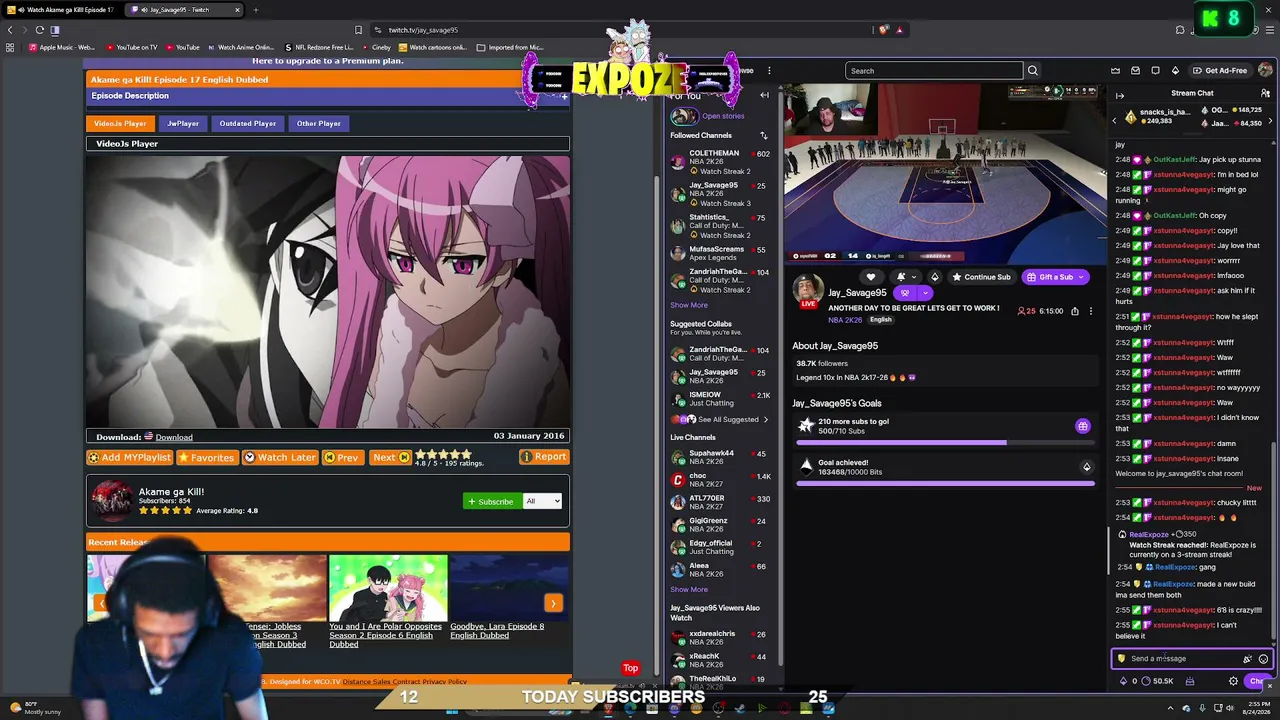The image size is (1280, 720).
Task: Click the episode Download link
Action: tap(174, 437)
